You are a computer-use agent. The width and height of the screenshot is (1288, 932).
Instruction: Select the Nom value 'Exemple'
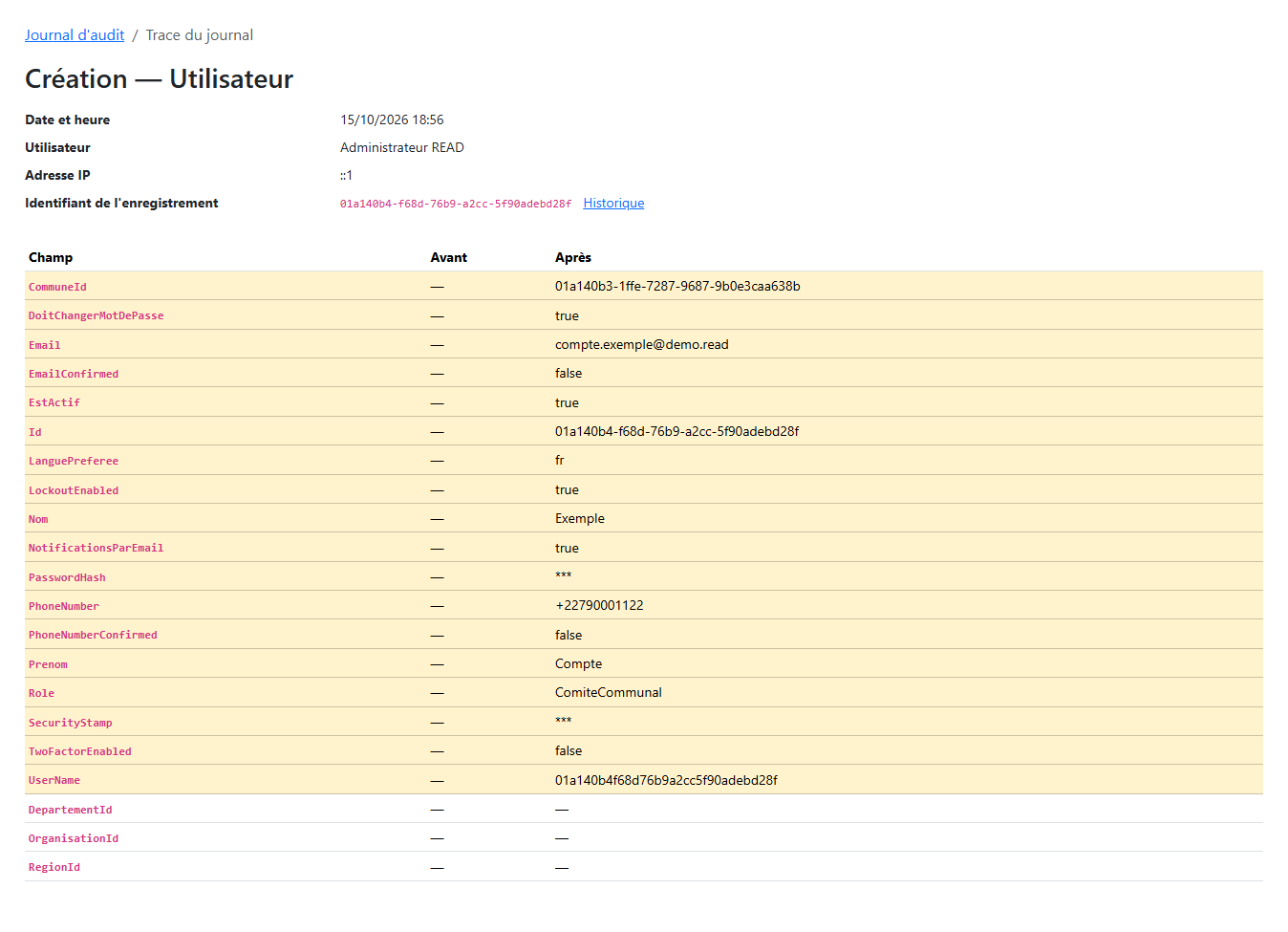(x=580, y=518)
